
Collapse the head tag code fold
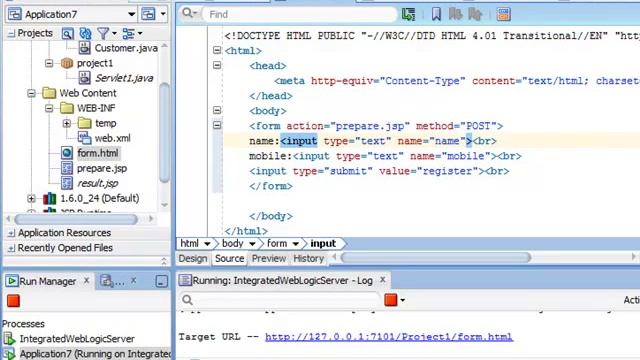pyautogui.click(x=217, y=65)
